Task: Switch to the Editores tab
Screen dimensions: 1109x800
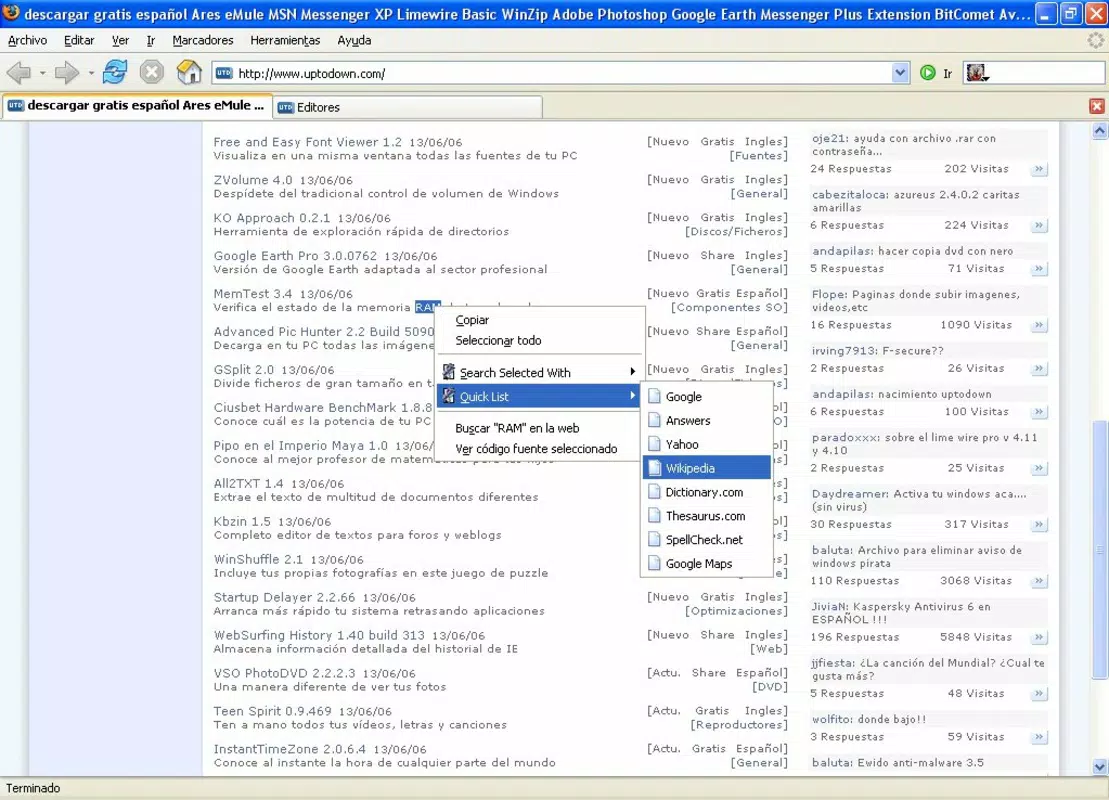Action: coord(408,108)
